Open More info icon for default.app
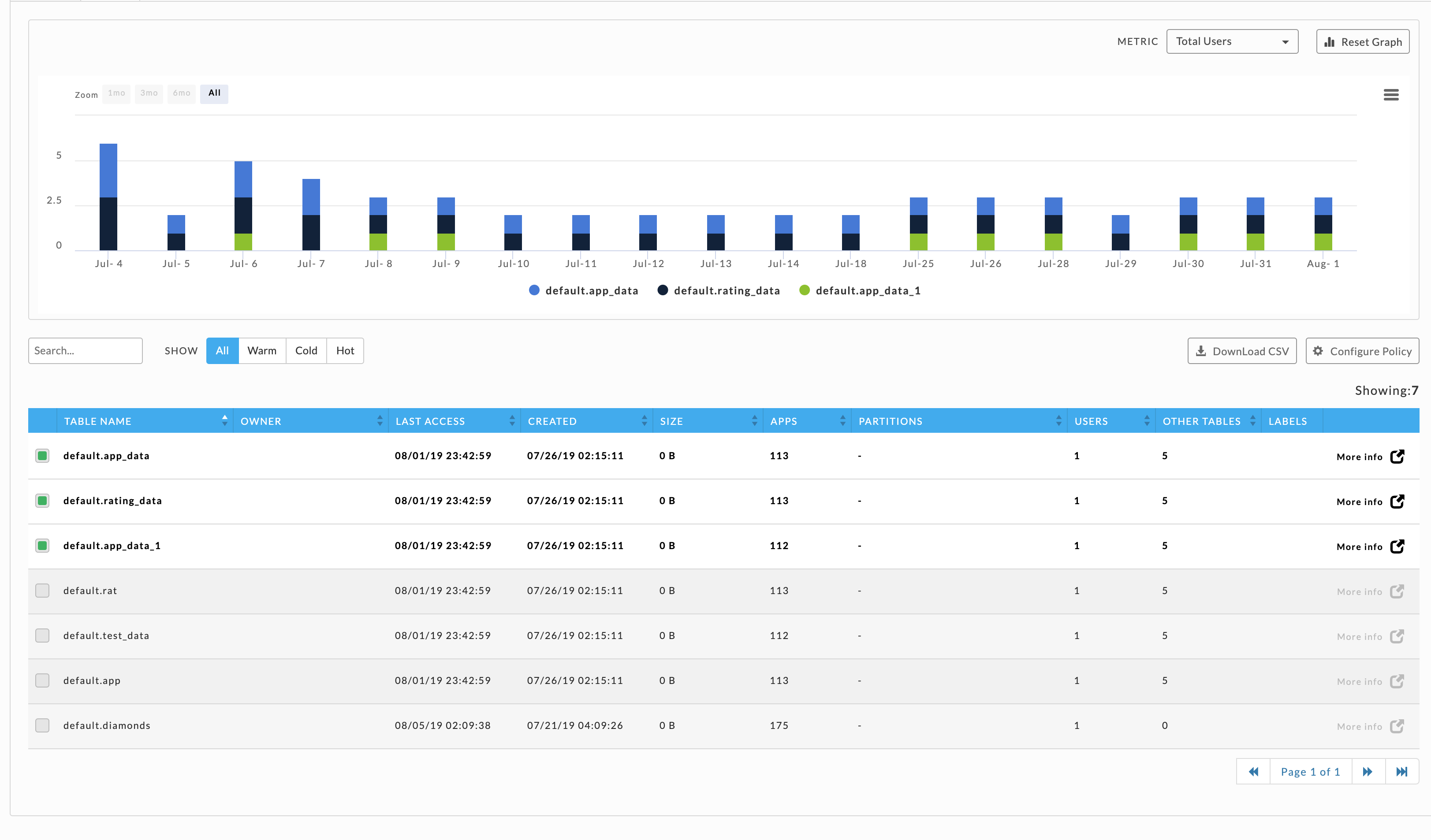The image size is (1431, 840). click(x=1397, y=681)
